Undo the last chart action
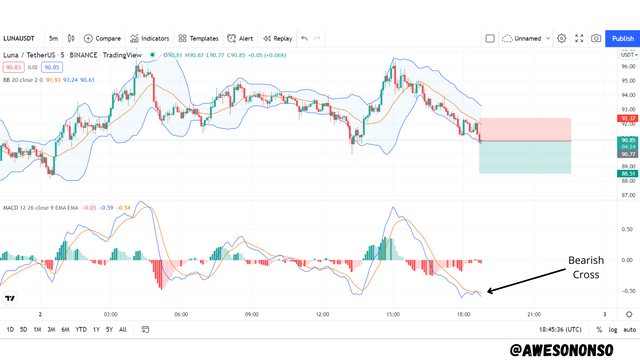This screenshot has height=360, width=640. tap(304, 38)
